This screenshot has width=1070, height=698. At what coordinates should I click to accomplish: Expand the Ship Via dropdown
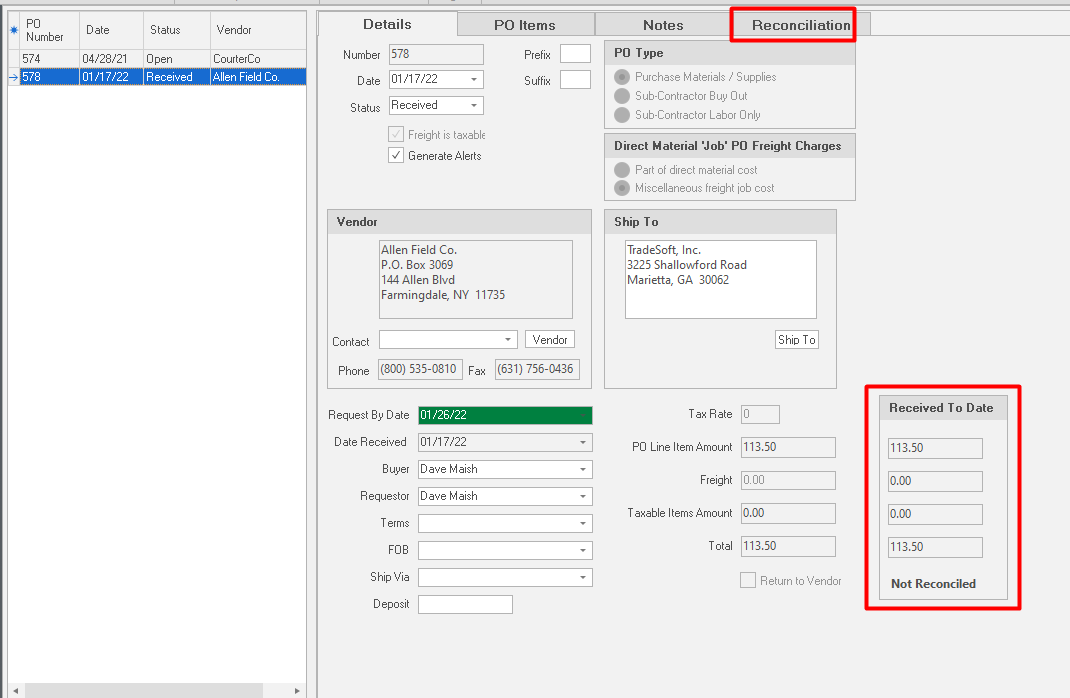[582, 578]
